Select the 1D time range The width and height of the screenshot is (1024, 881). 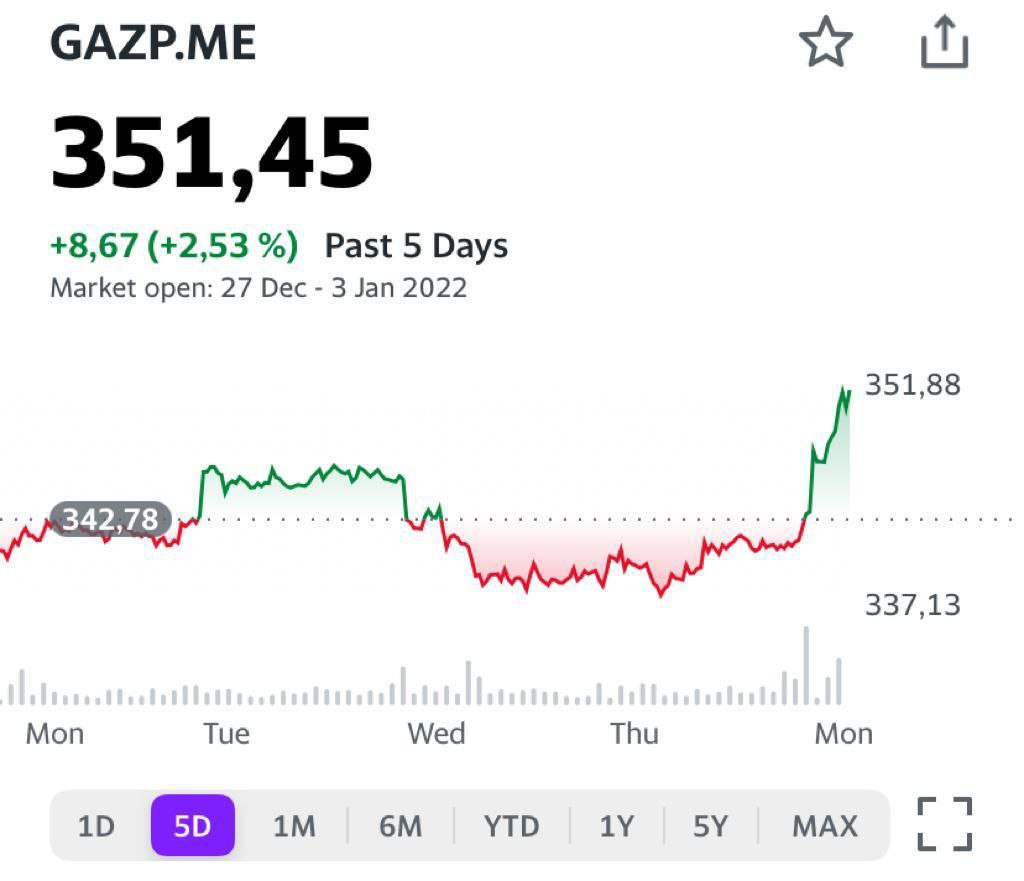point(97,826)
